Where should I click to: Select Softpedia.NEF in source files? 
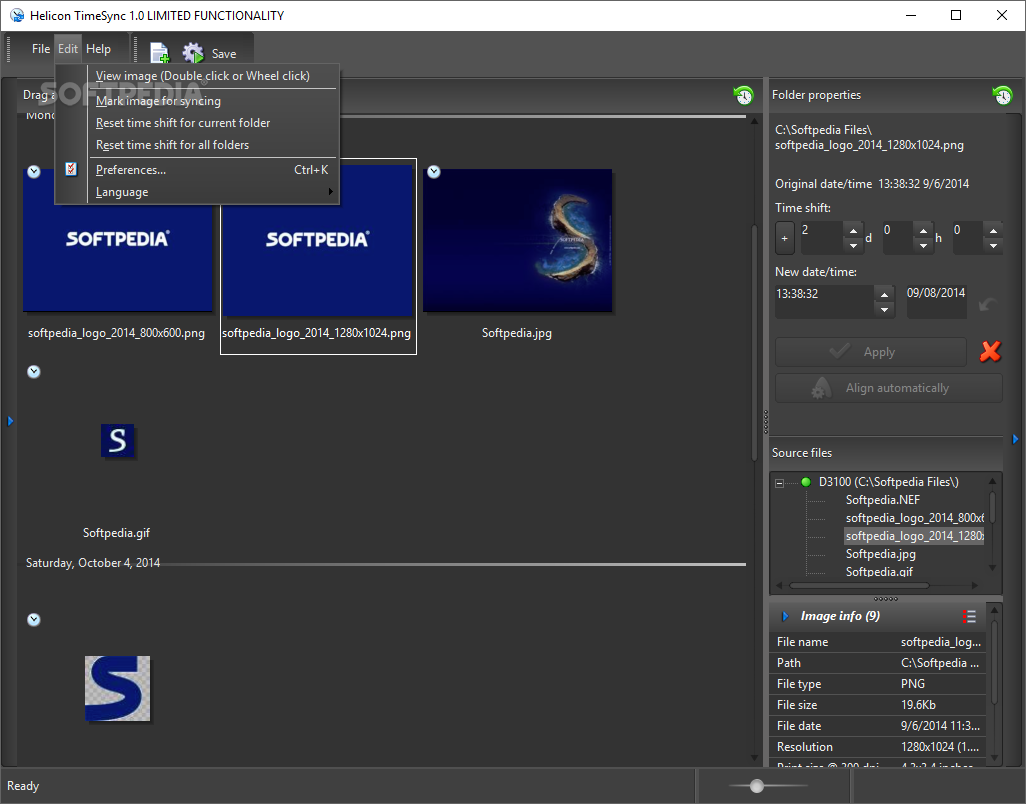click(883, 500)
